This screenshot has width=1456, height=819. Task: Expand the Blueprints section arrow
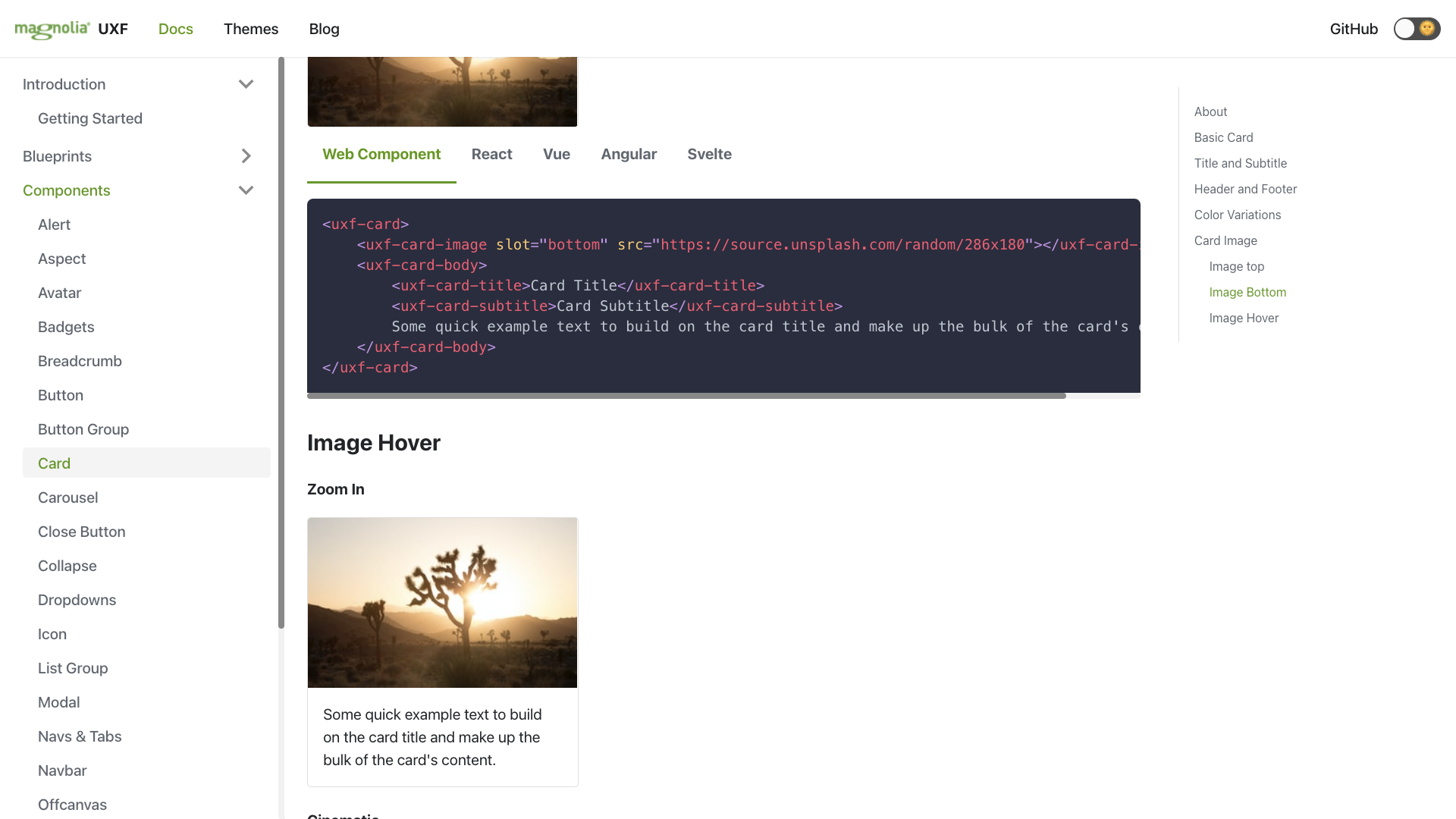(246, 156)
